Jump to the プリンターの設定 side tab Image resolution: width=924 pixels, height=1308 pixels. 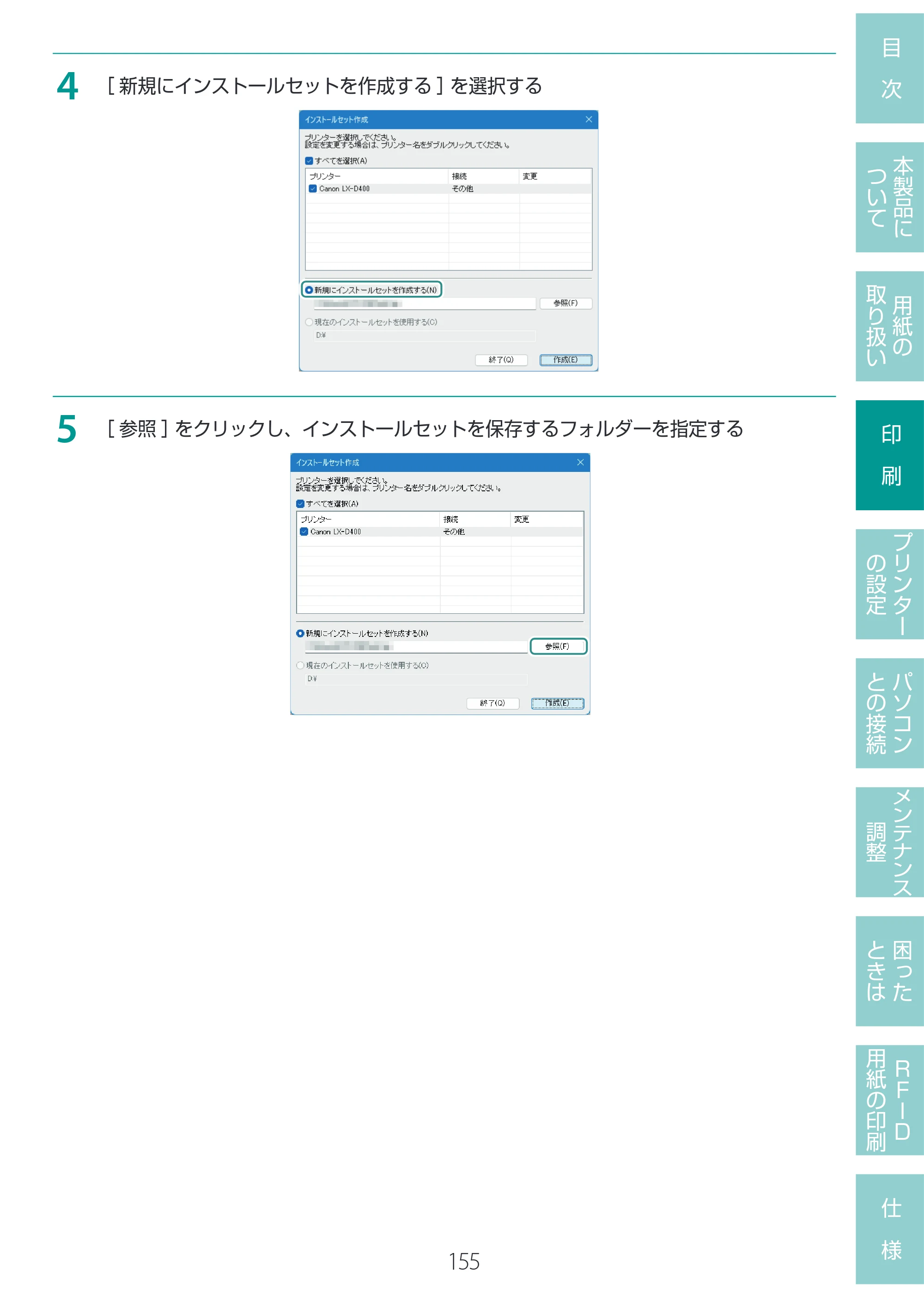(x=889, y=584)
